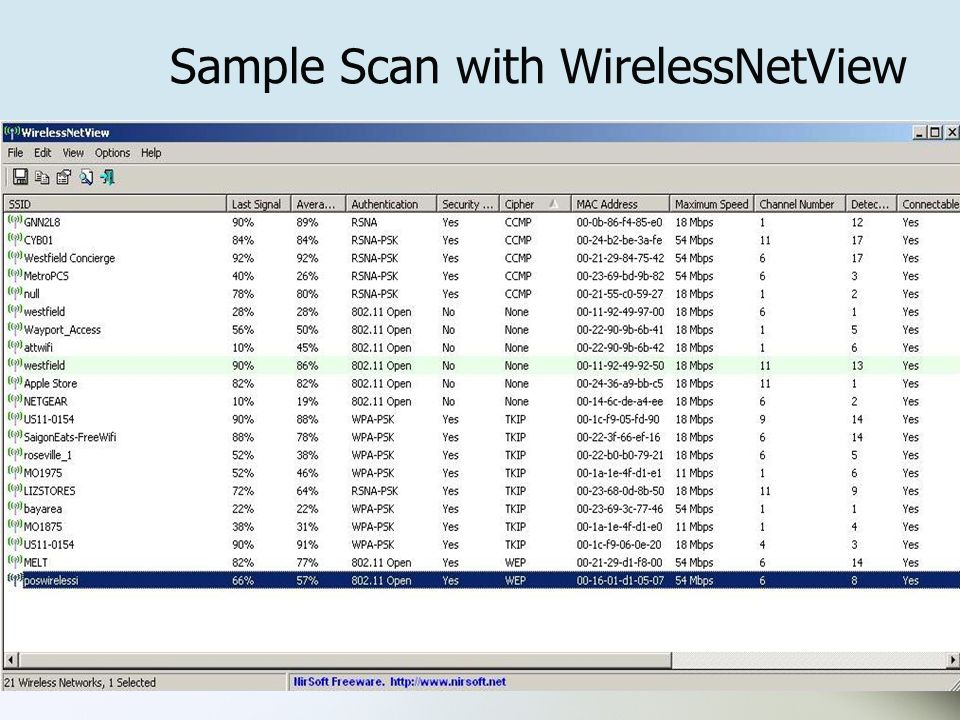The width and height of the screenshot is (960, 720).
Task: Click the wireless icon beside MELT
Action: point(15,561)
